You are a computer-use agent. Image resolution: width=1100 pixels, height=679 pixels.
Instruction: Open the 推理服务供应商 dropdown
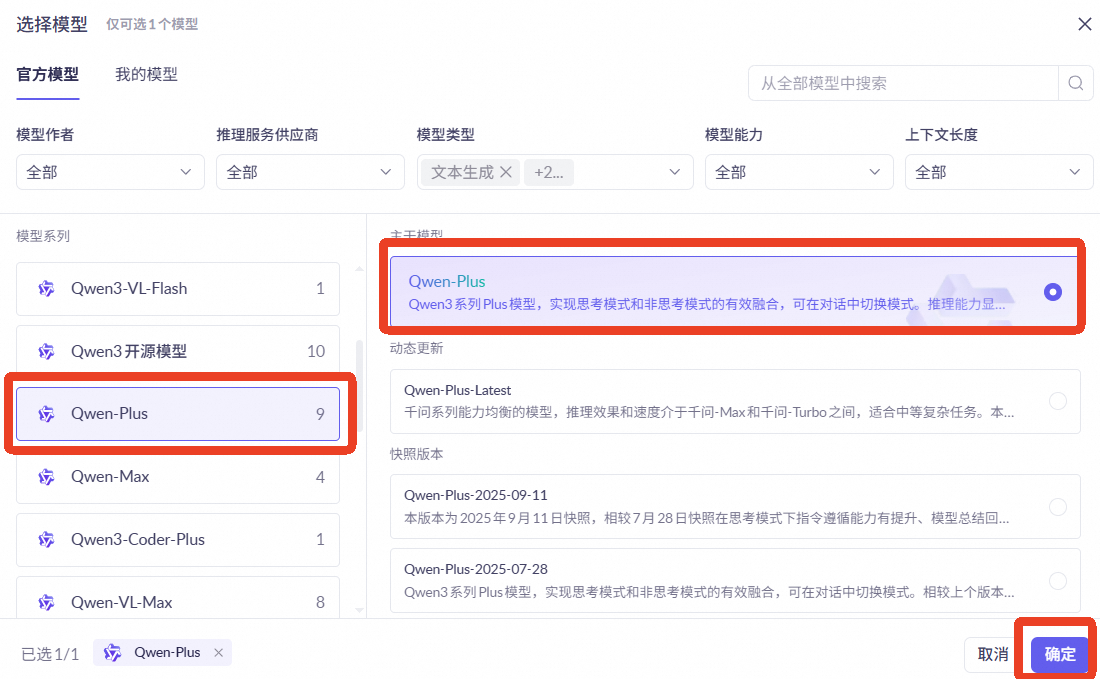click(310, 172)
